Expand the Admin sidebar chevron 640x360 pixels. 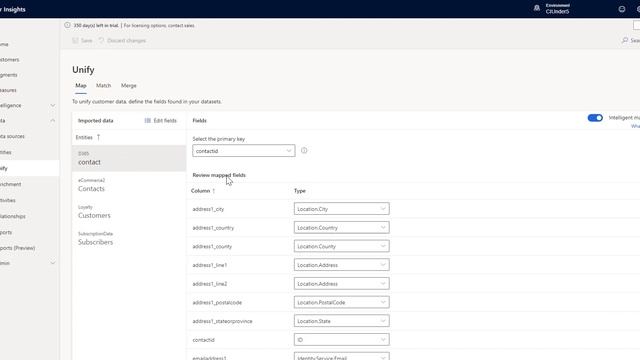(x=53, y=263)
